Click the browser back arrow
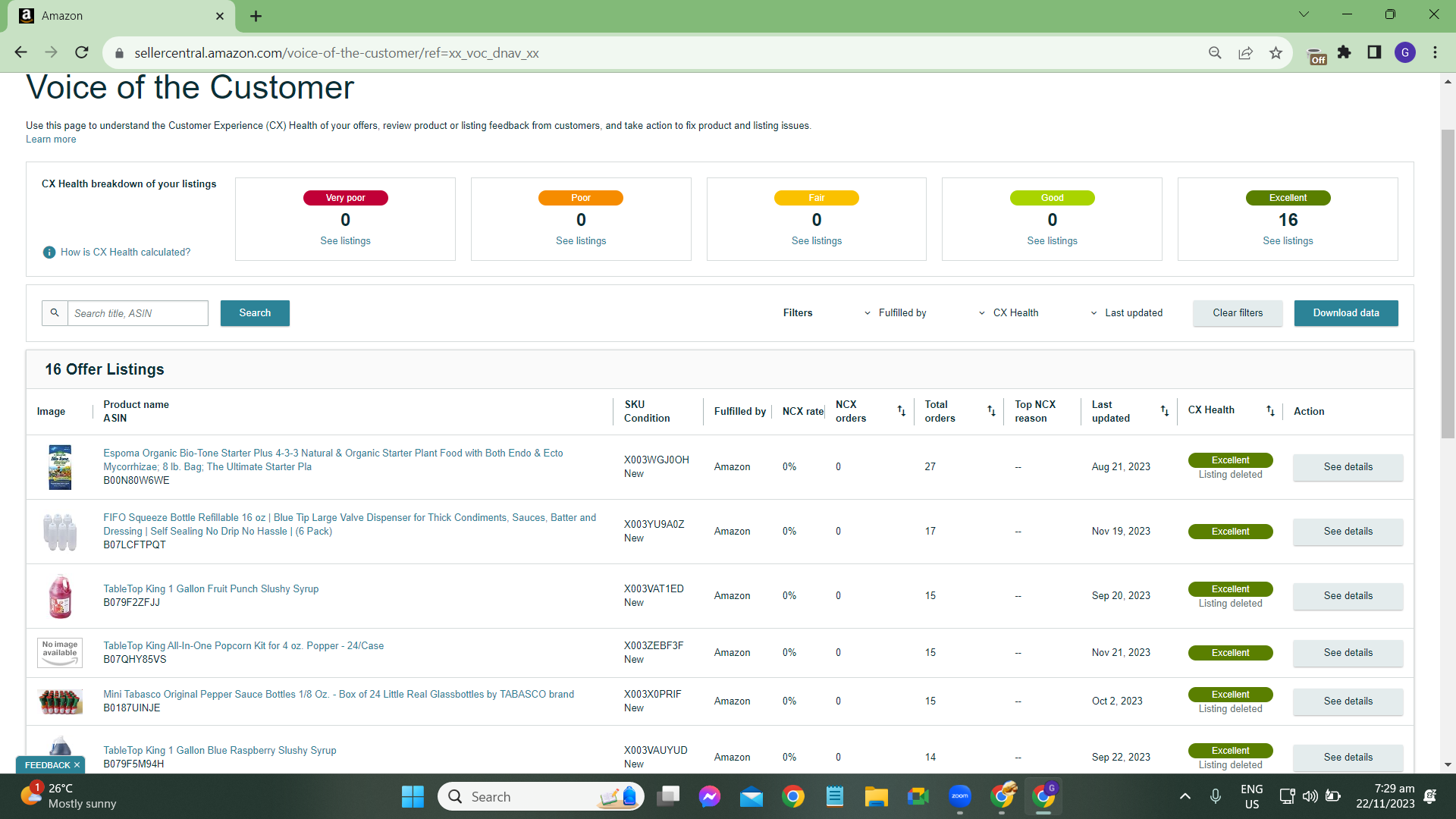The image size is (1456, 819). [20, 52]
